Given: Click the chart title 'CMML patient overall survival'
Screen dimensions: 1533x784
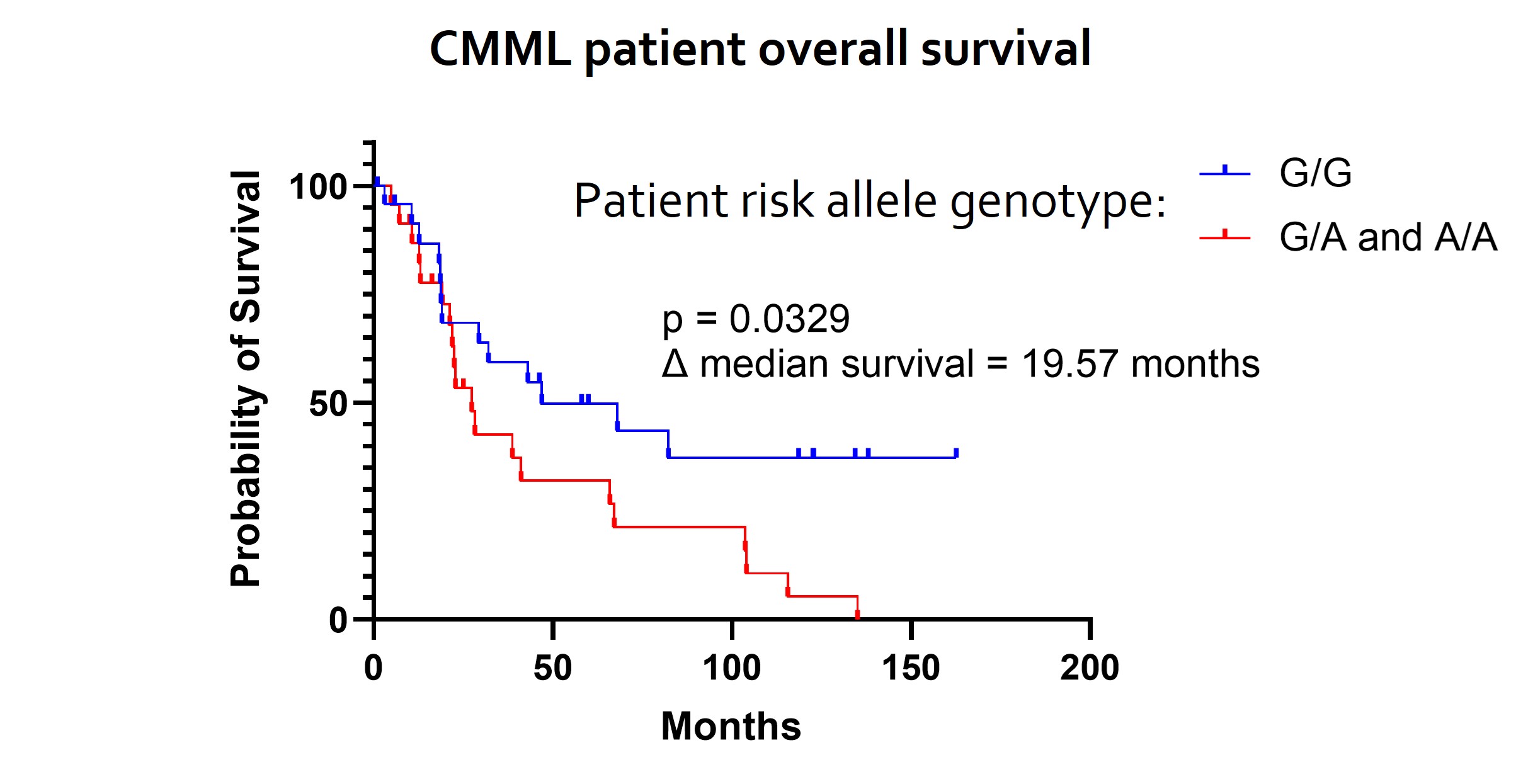Looking at the screenshot, I should (760, 49).
